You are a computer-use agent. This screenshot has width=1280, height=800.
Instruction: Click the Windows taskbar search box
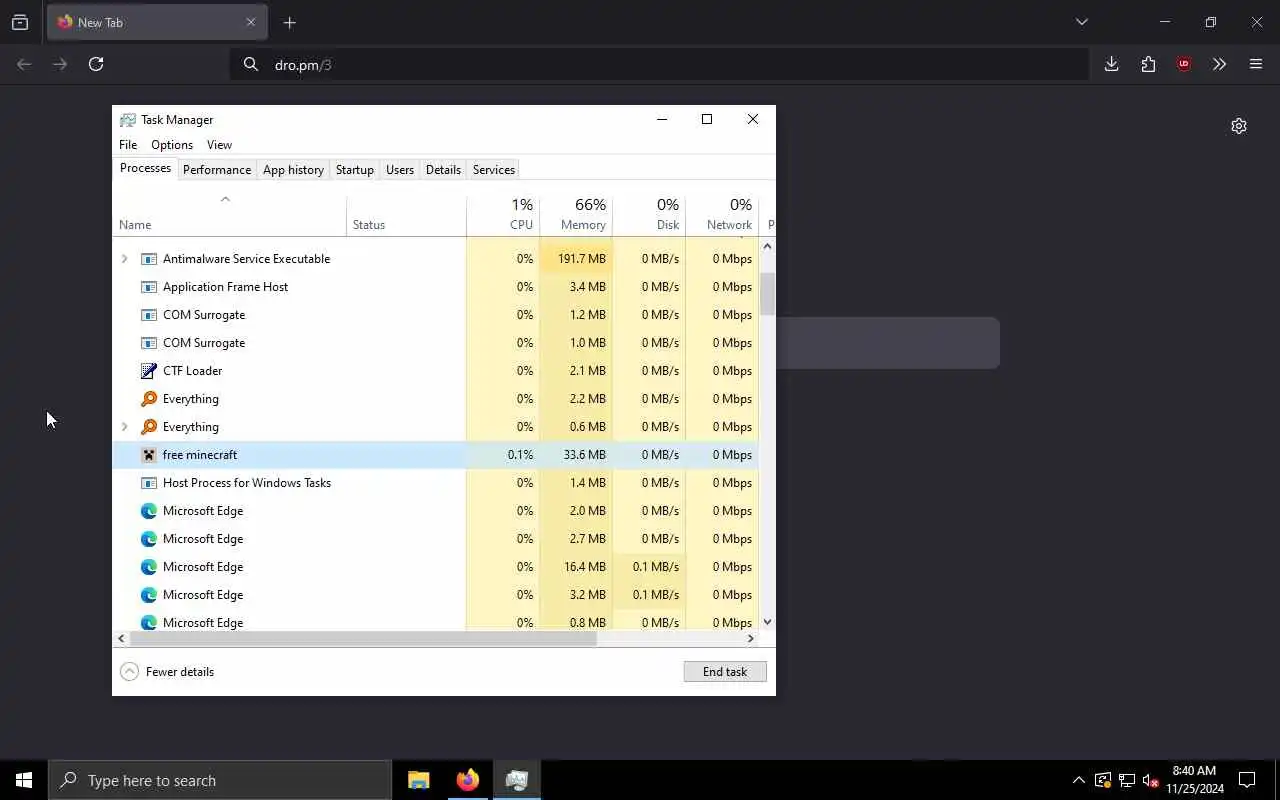click(220, 780)
